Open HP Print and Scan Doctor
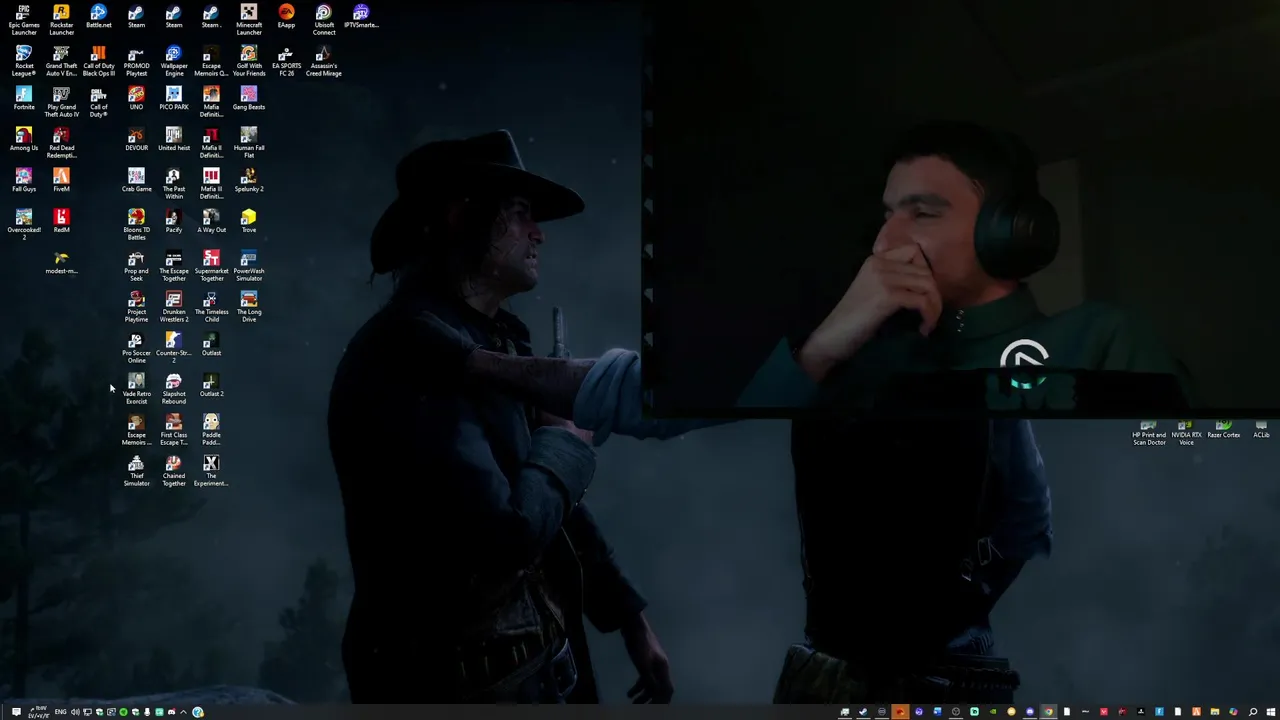This screenshot has height=720, width=1280. 1149,433
